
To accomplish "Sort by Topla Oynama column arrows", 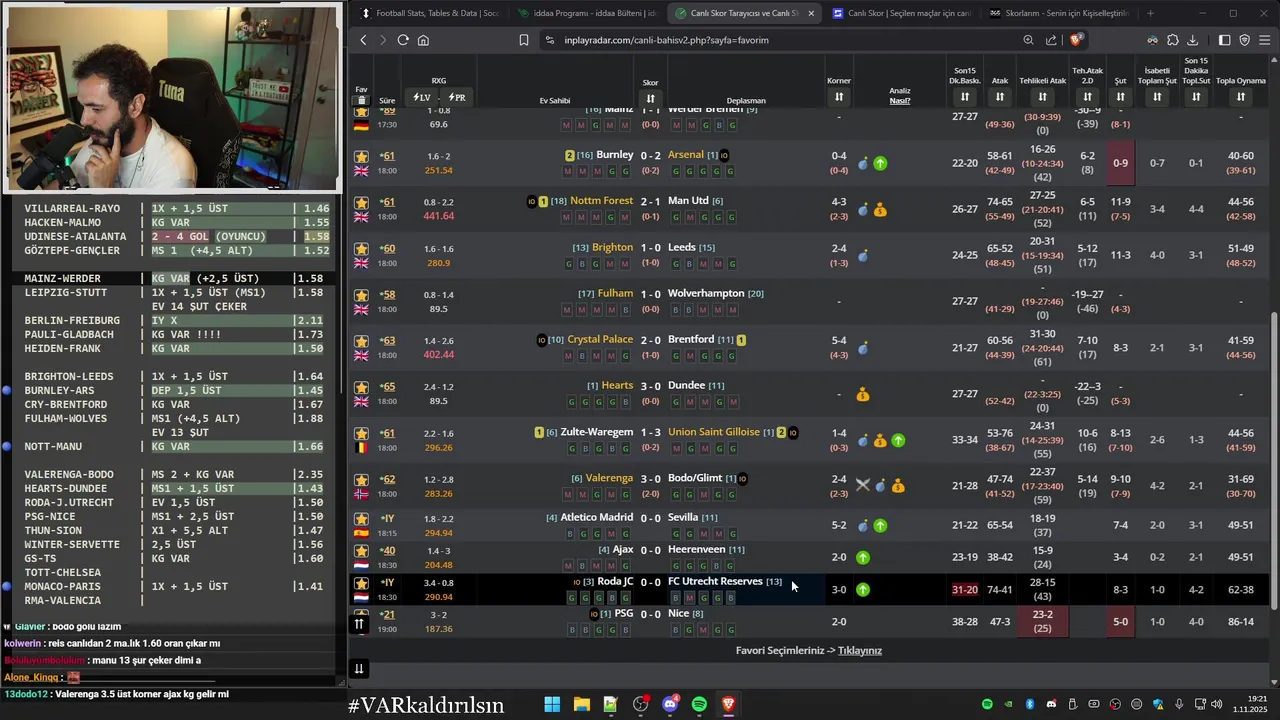I will [x=1240, y=97].
